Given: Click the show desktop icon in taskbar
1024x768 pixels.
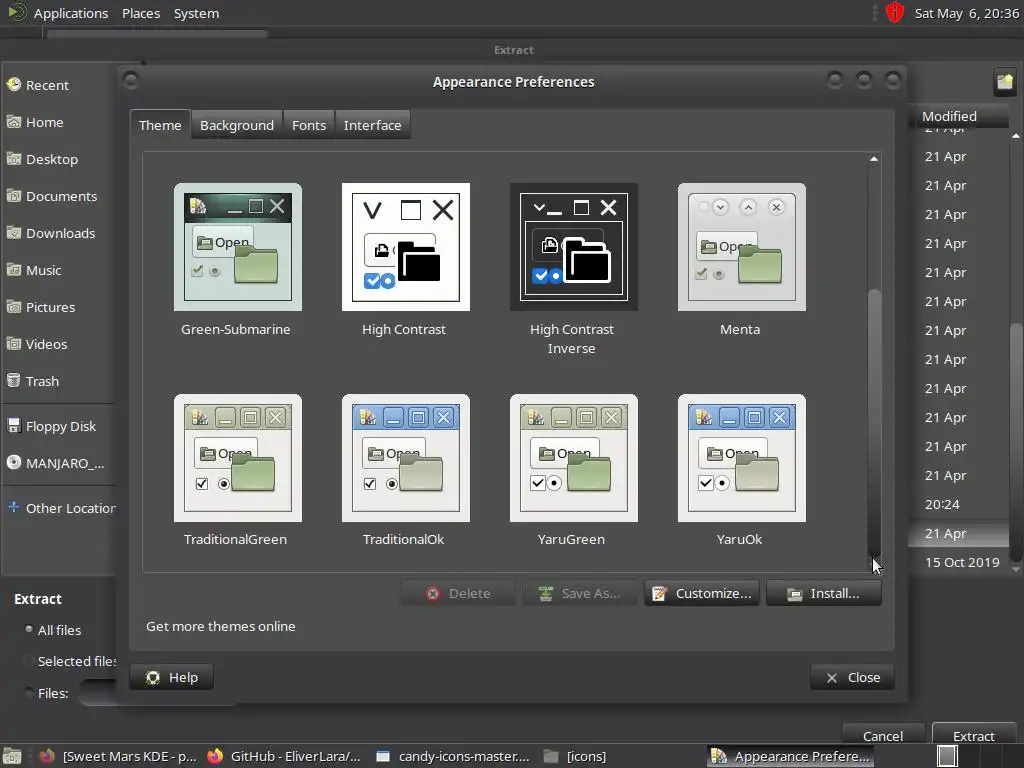Looking at the screenshot, I should pos(12,756).
